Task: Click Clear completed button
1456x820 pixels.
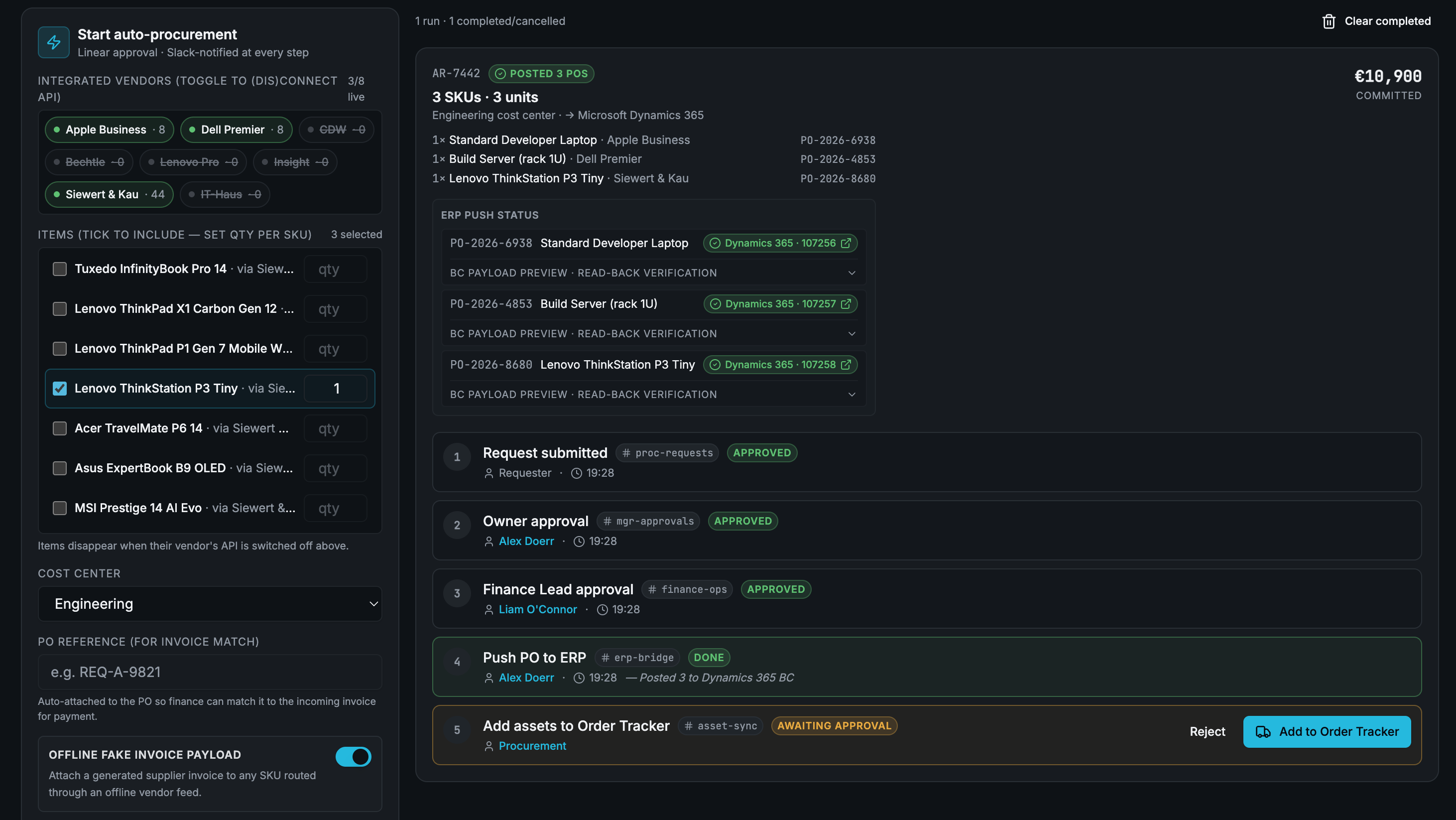Action: 1376,21
